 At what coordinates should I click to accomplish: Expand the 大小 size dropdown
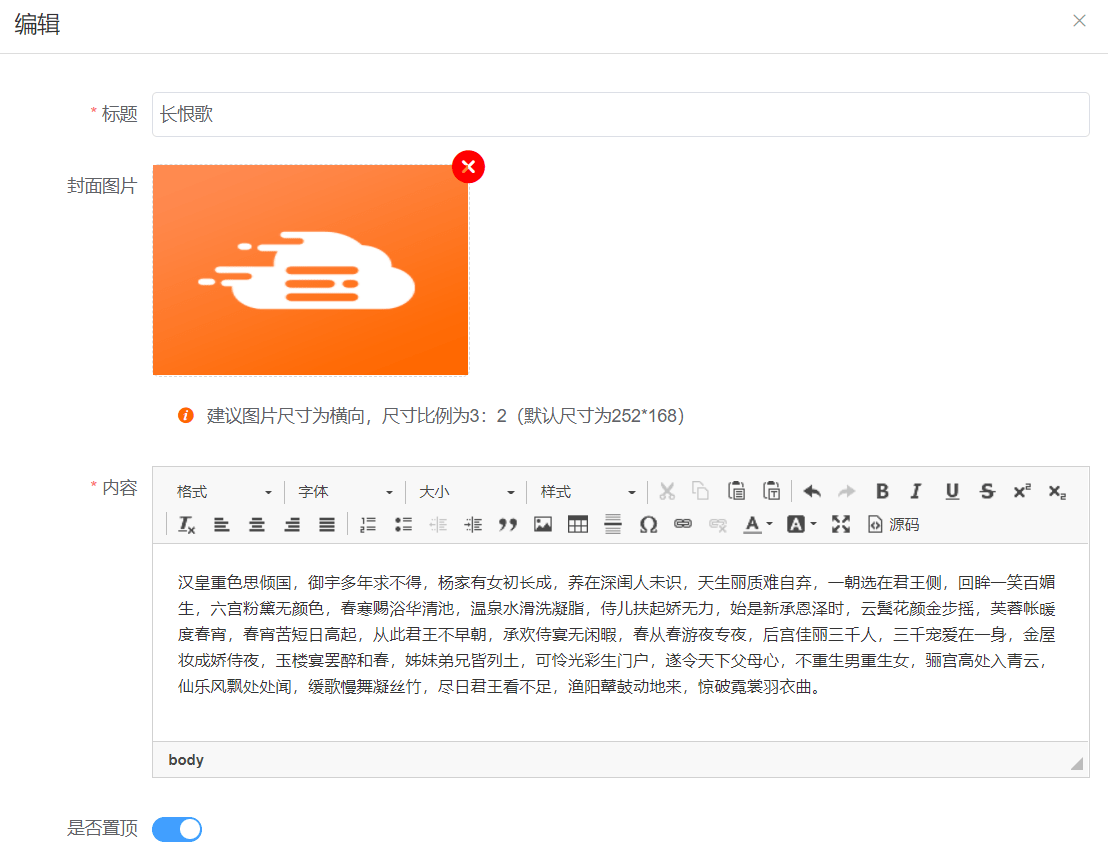pyautogui.click(x=466, y=492)
